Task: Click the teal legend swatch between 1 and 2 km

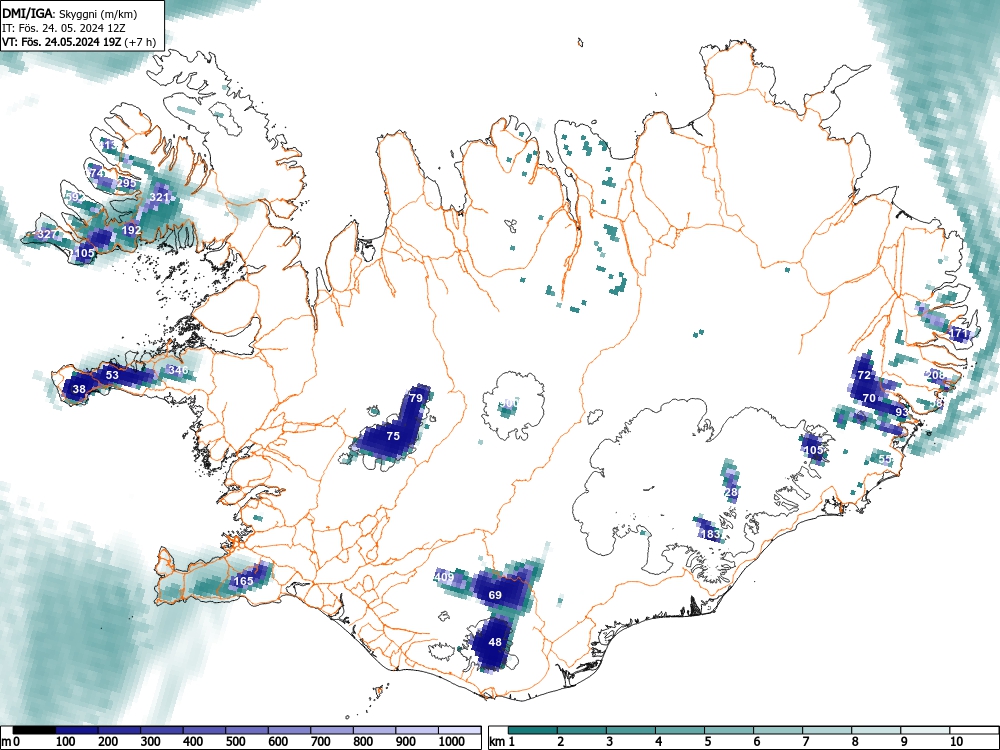Action: 533,730
